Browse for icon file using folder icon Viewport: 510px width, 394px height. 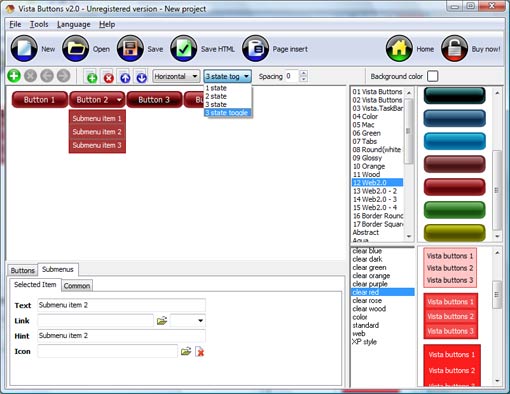click(186, 351)
